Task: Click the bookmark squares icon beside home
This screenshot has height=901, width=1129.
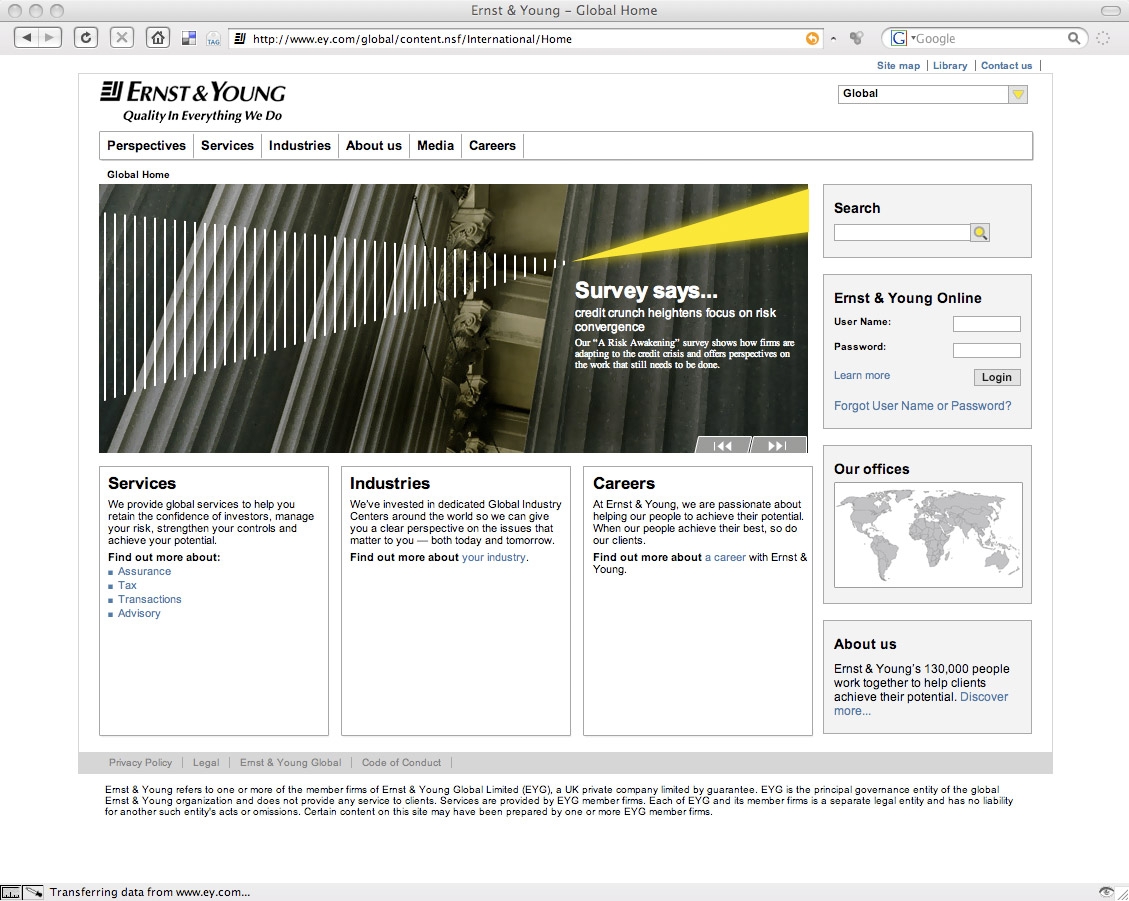Action: pos(189,38)
